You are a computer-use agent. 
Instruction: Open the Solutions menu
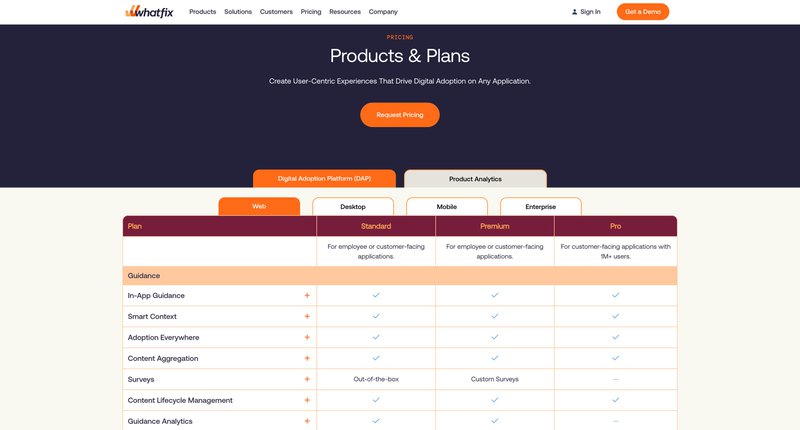point(238,12)
